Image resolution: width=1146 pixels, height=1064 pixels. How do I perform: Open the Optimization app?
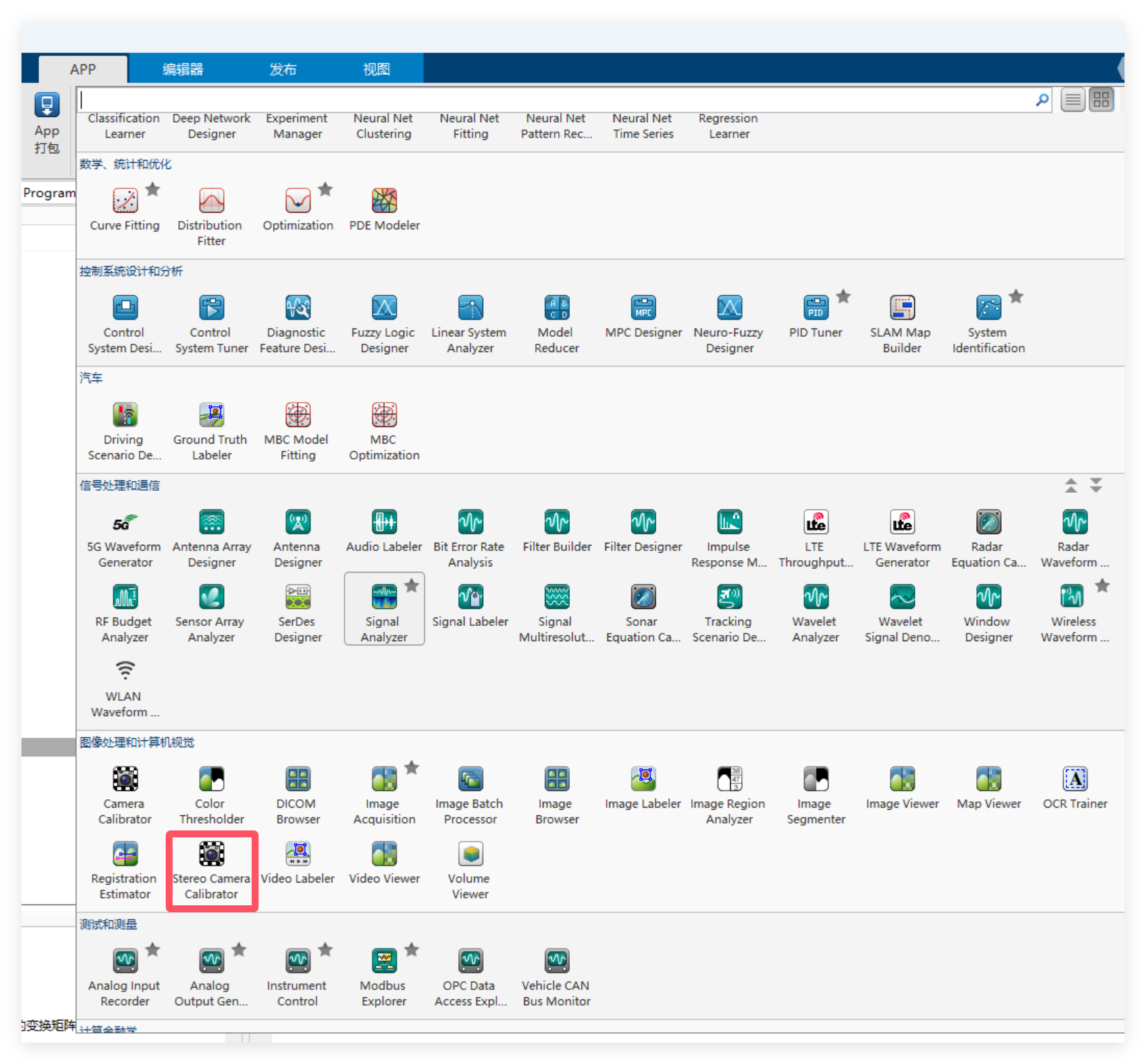tap(298, 208)
